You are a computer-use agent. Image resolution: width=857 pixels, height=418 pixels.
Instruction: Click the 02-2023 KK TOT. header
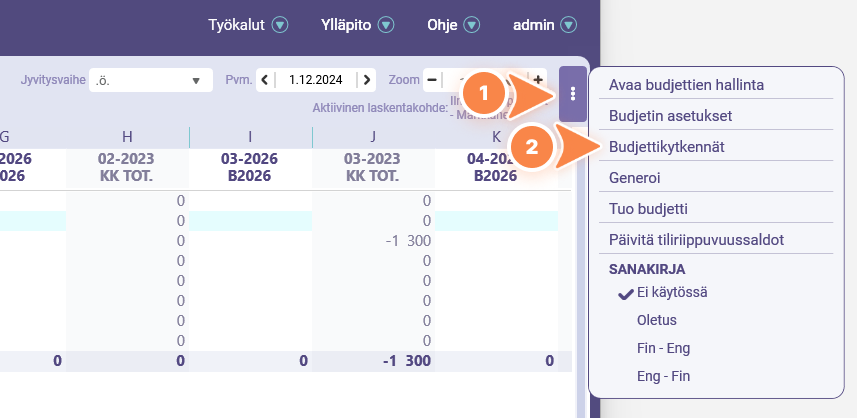click(x=126, y=167)
